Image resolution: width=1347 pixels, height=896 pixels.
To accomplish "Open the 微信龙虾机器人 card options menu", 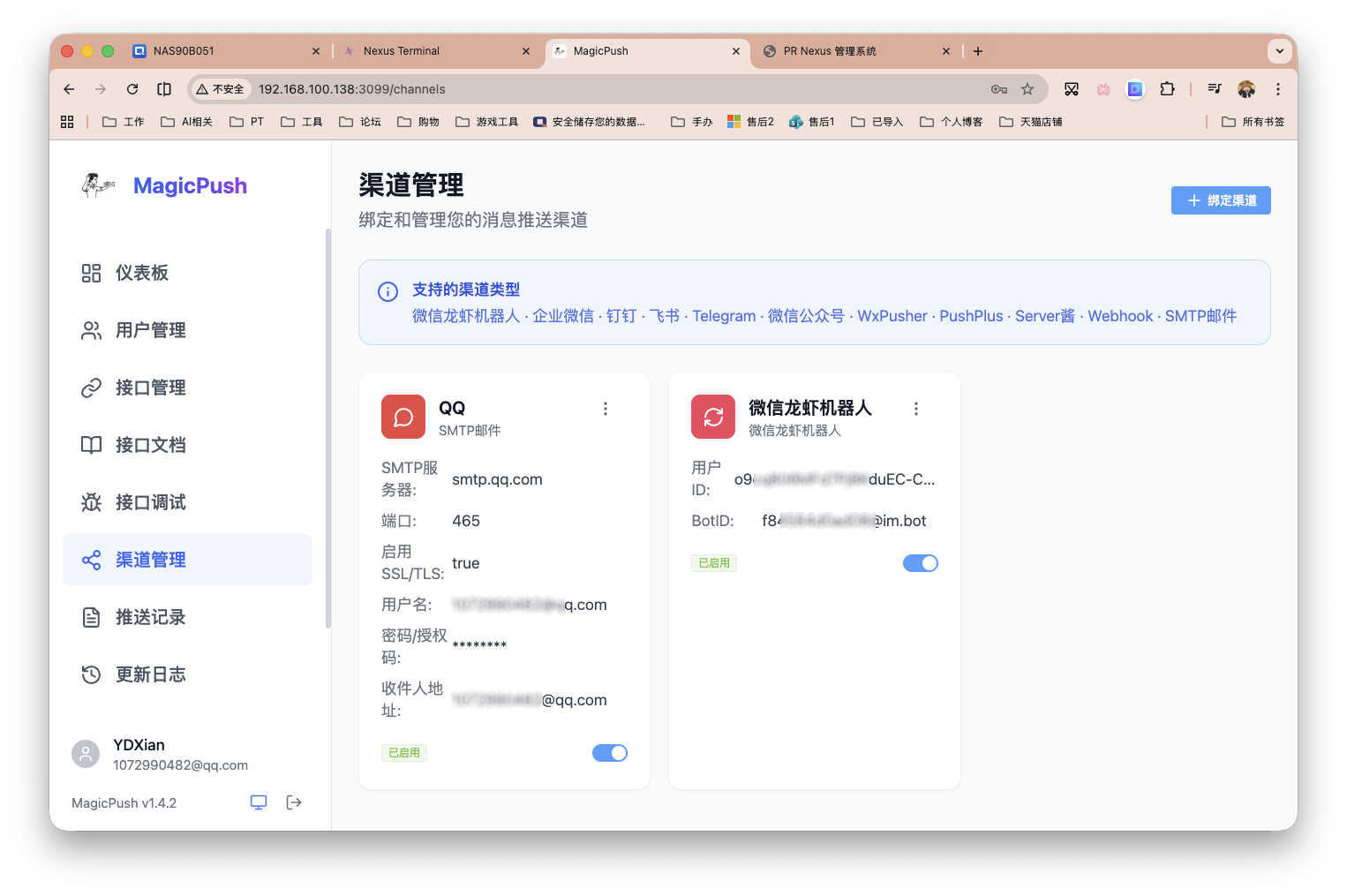I will [916, 408].
